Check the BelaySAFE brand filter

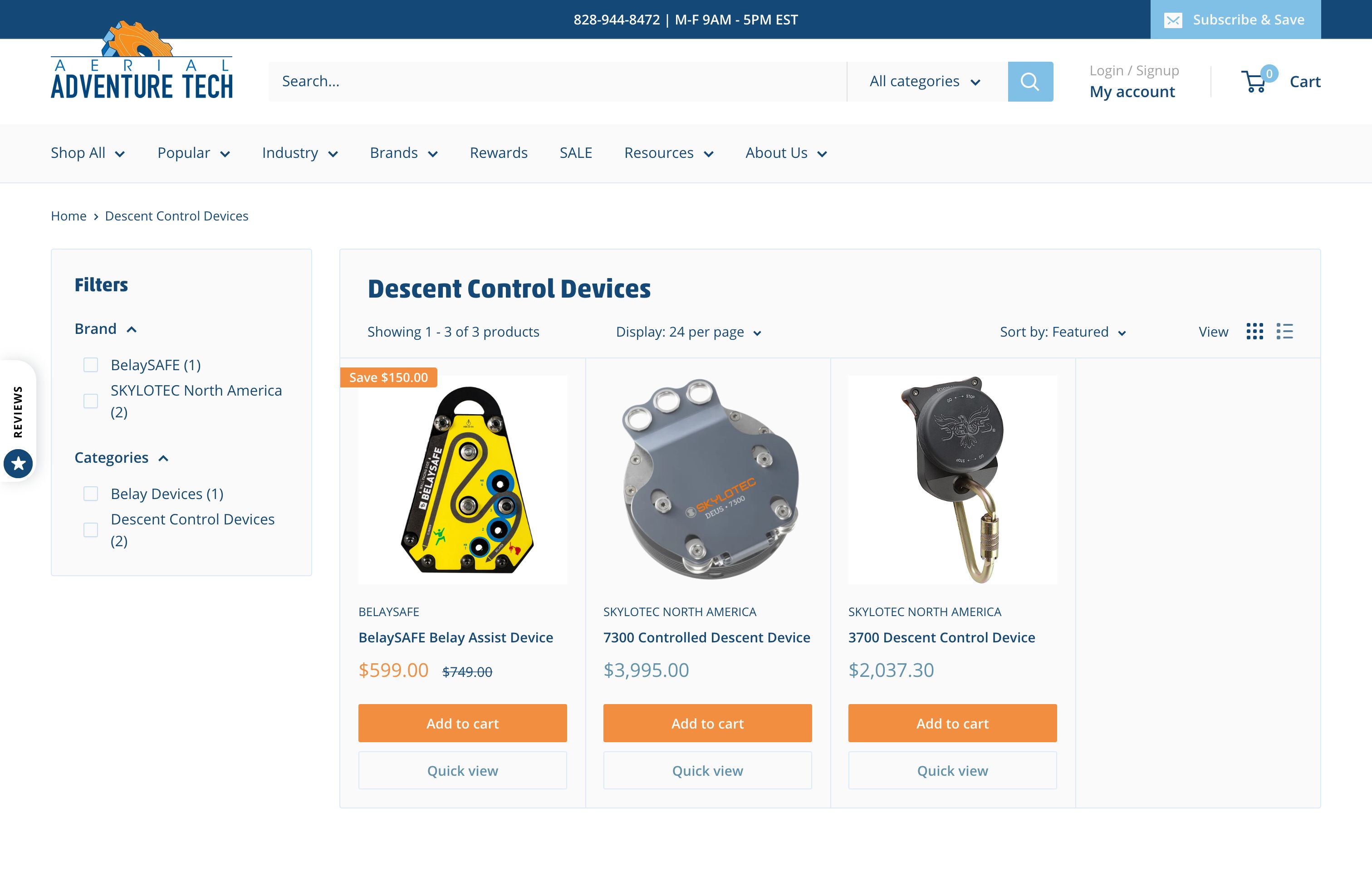click(x=90, y=365)
